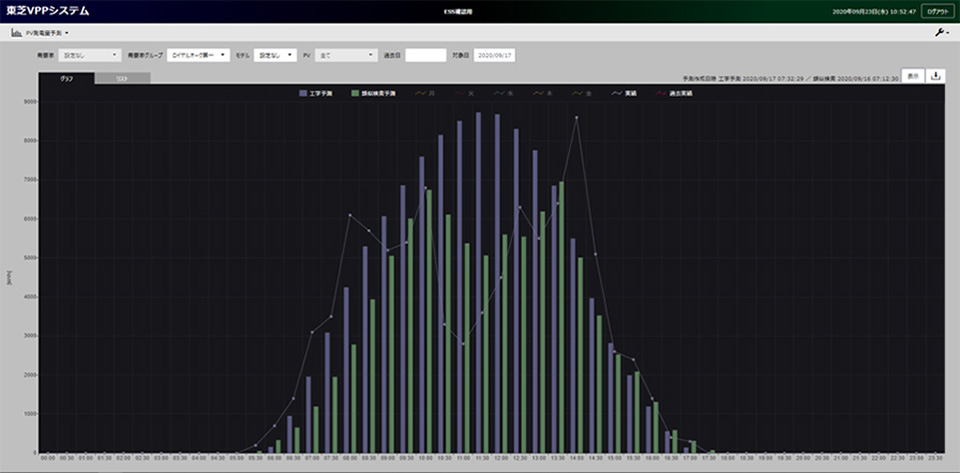Hide the 実績 line series in legend
Viewport: 960px width, 473px height.
coord(626,94)
